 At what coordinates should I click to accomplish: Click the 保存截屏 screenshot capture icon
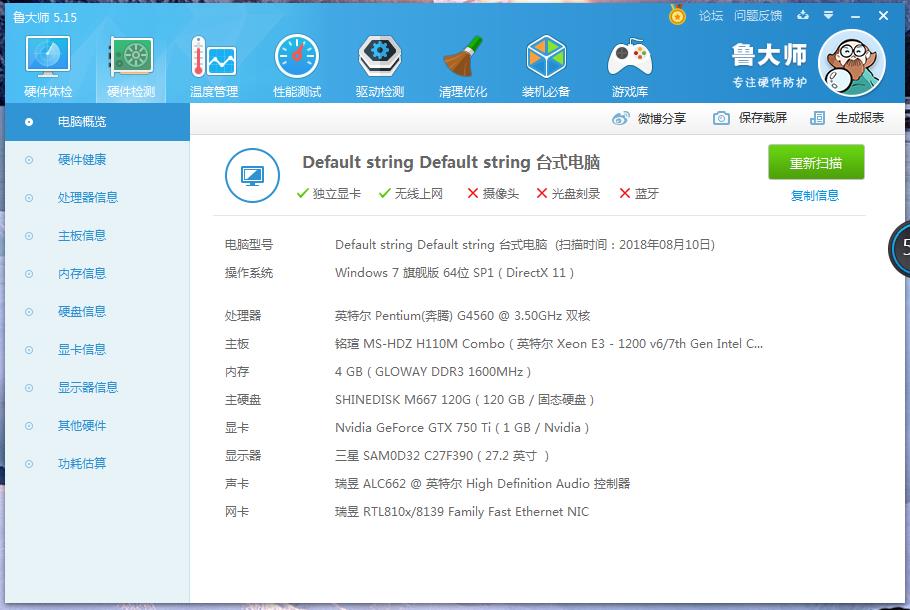(x=746, y=118)
